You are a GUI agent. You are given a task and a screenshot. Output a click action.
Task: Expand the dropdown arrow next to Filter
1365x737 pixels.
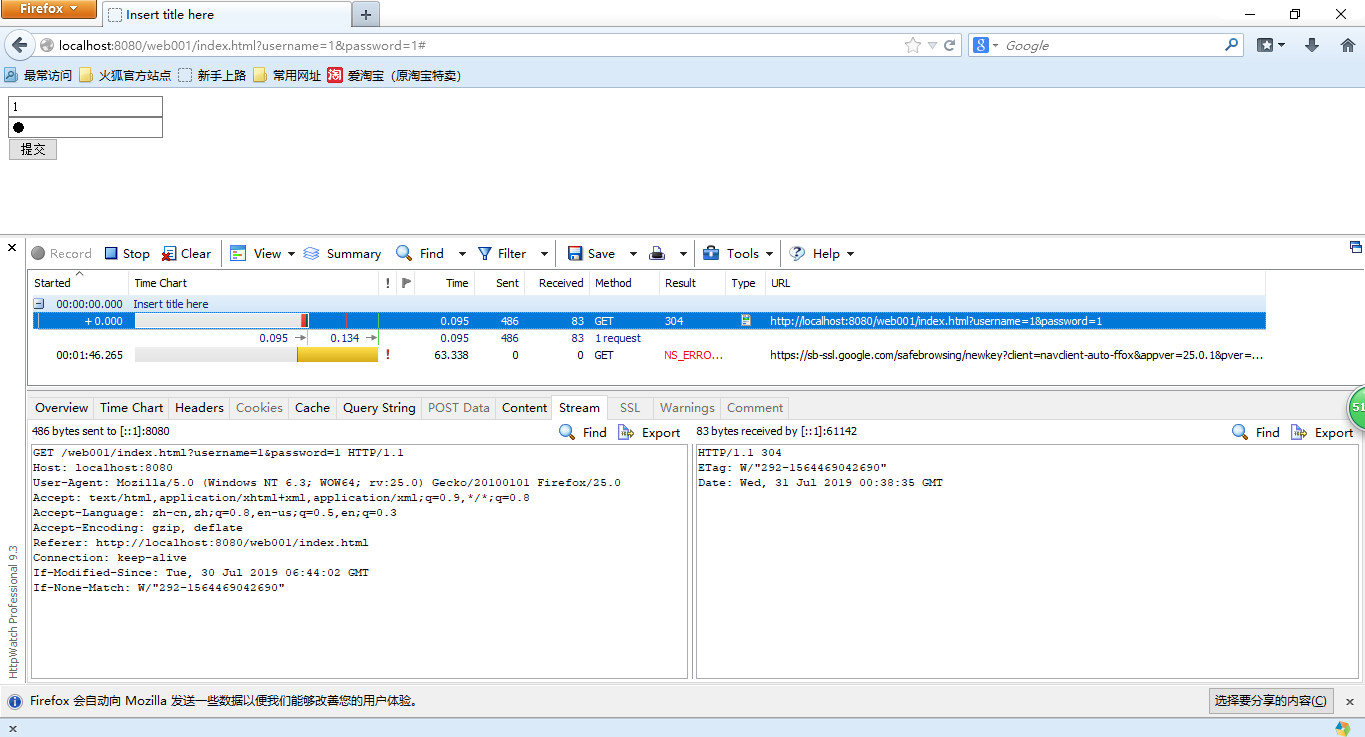coord(544,254)
